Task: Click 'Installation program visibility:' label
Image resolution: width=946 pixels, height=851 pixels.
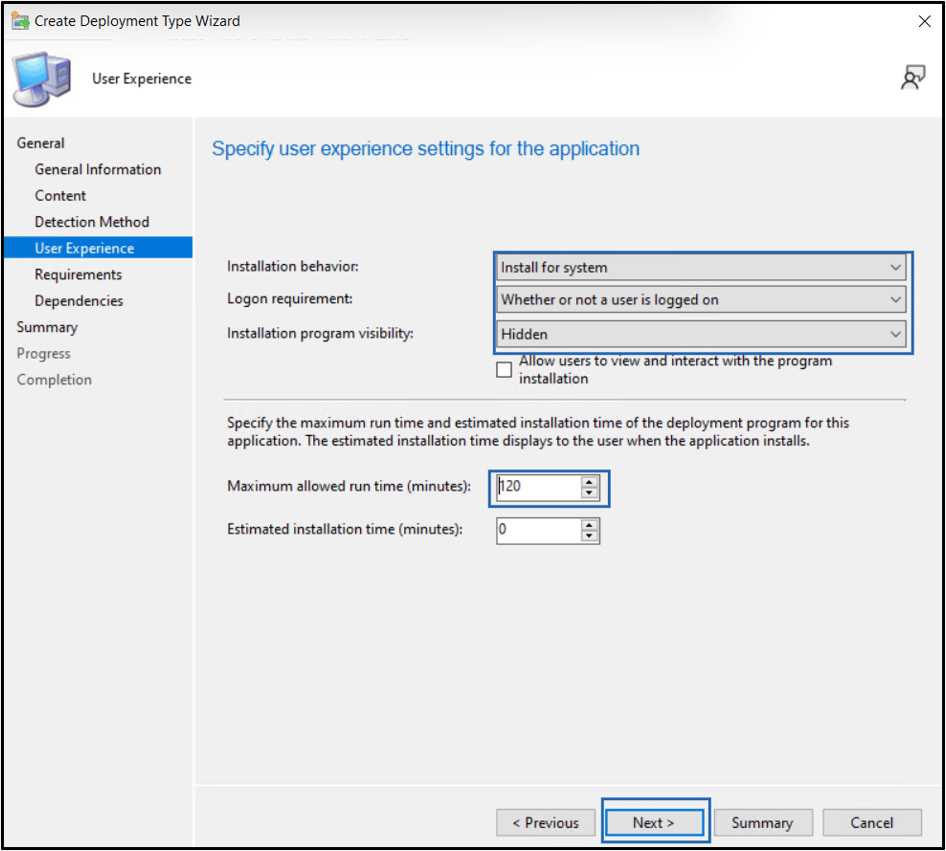Action: (x=320, y=333)
